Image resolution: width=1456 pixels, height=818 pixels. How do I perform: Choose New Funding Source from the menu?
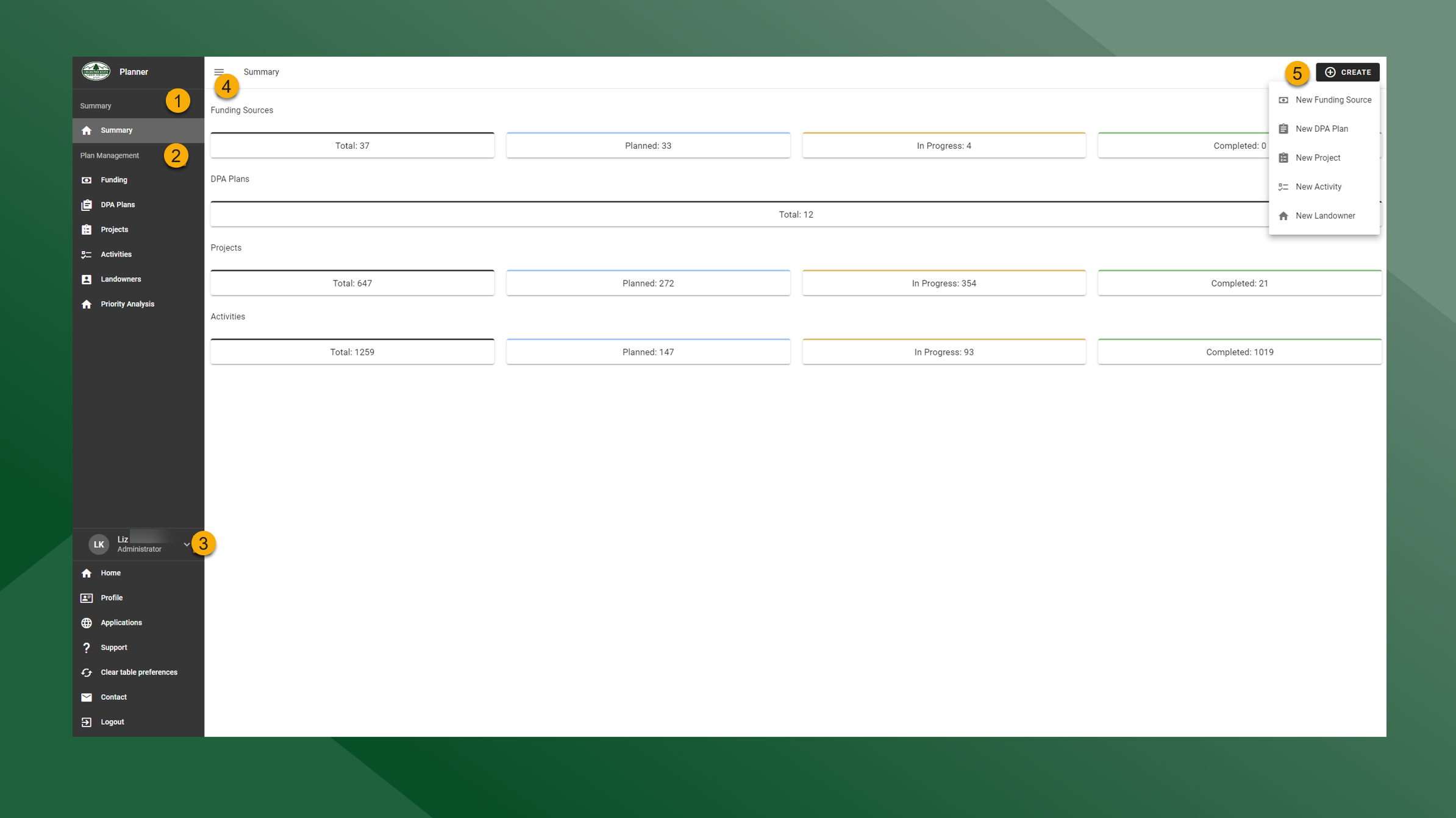point(1333,99)
